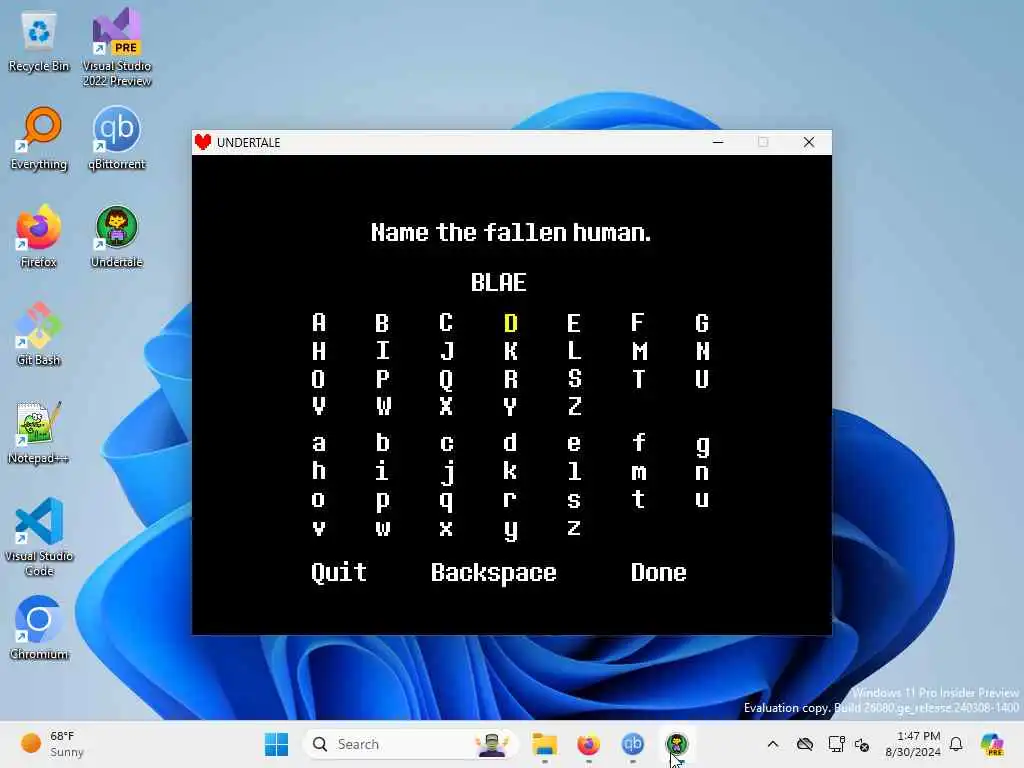Pick lowercase letter a
The height and width of the screenshot is (768, 1024).
click(x=319, y=443)
